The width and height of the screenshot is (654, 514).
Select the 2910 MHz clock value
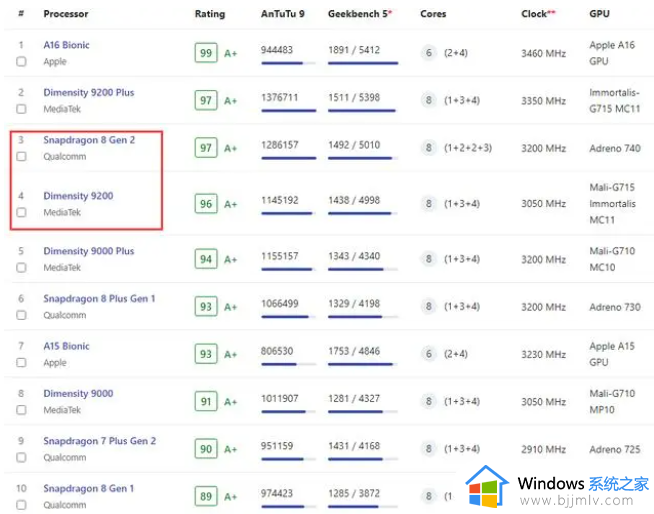pyautogui.click(x=543, y=449)
